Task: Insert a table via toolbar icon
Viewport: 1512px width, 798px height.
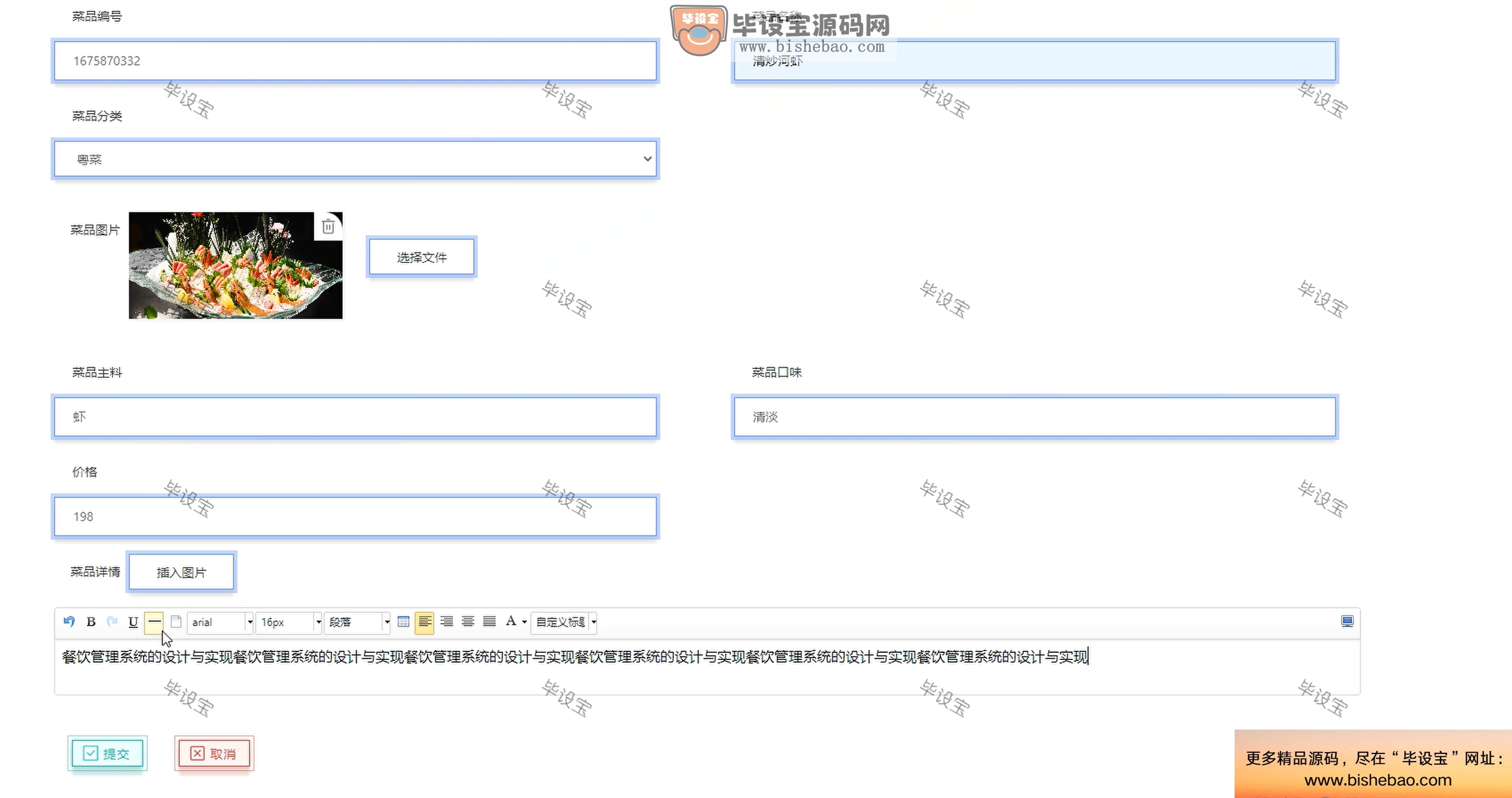Action: click(404, 622)
